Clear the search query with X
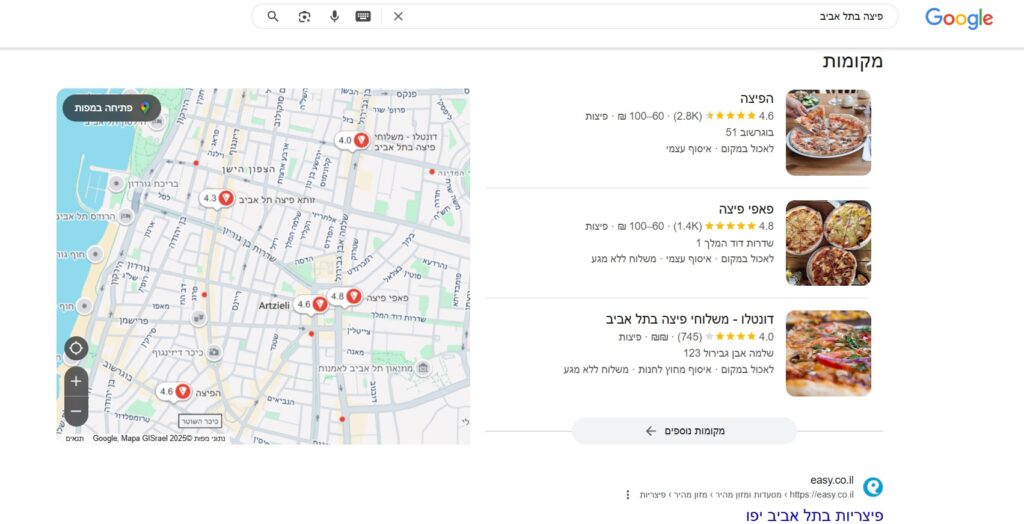1024x524 pixels. coord(398,17)
